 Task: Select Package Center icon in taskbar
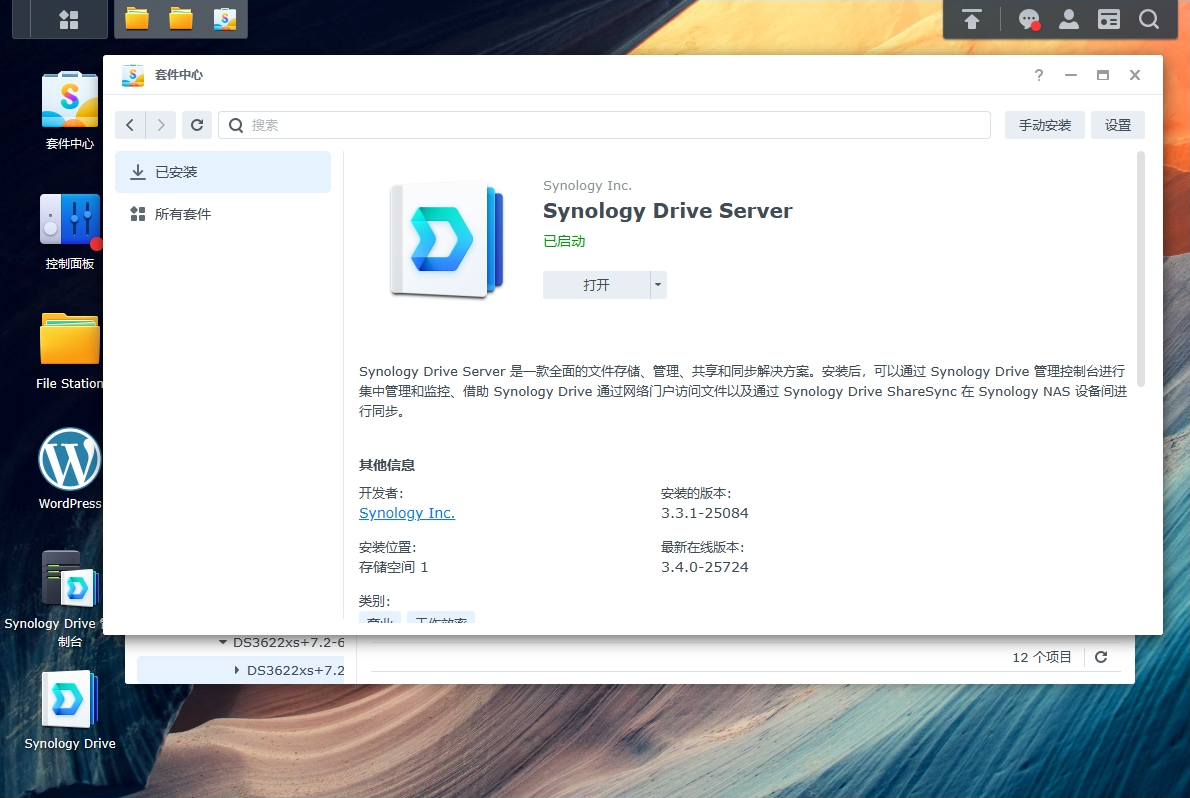click(225, 19)
